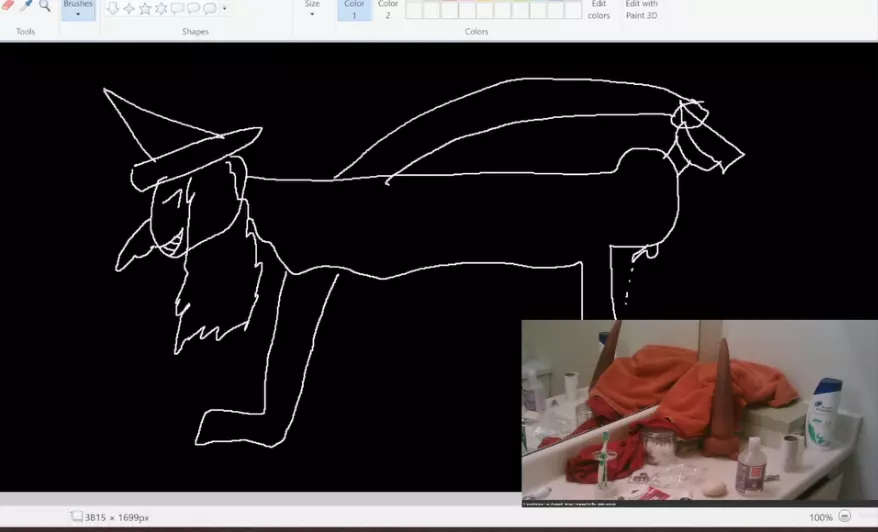The width and height of the screenshot is (878, 532).
Task: Open the Edit colors dialog
Action: [x=599, y=10]
